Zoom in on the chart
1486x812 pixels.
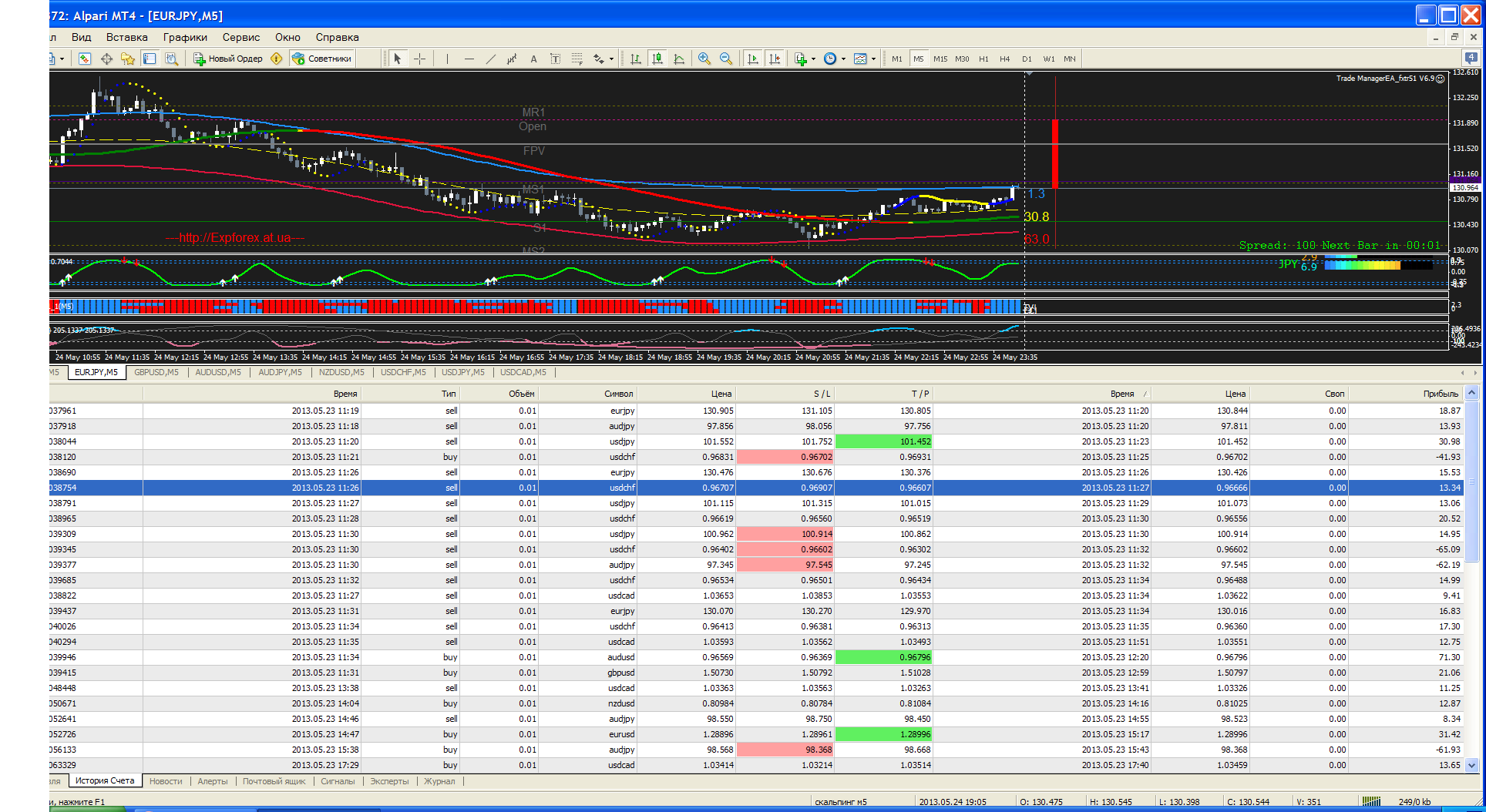click(x=704, y=59)
